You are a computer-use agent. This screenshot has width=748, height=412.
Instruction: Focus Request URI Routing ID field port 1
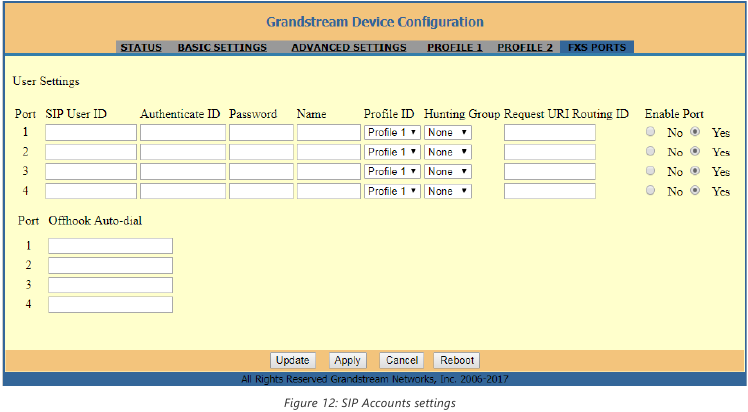pyautogui.click(x=550, y=133)
